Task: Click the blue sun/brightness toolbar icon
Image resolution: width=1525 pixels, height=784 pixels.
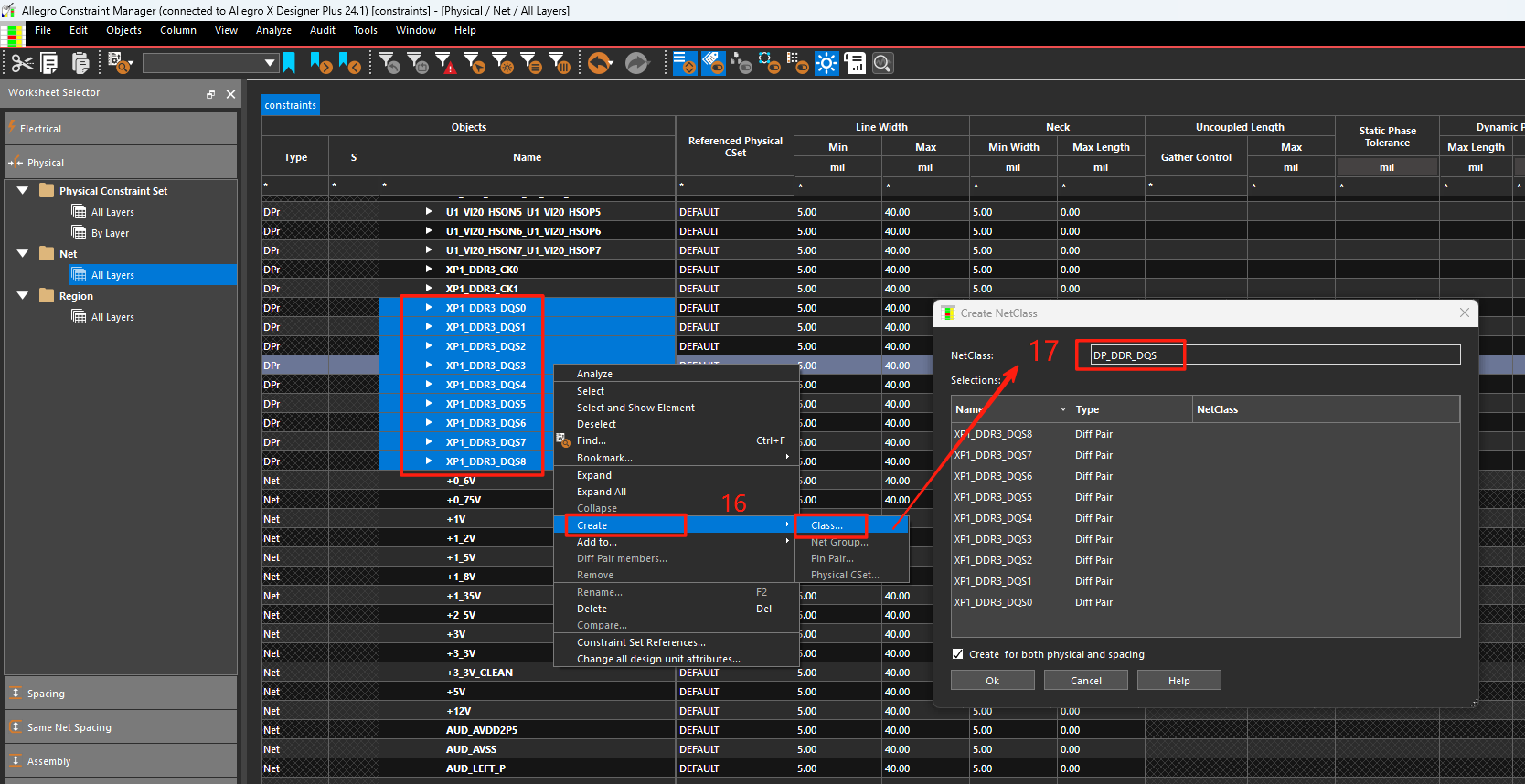Action: 826,63
